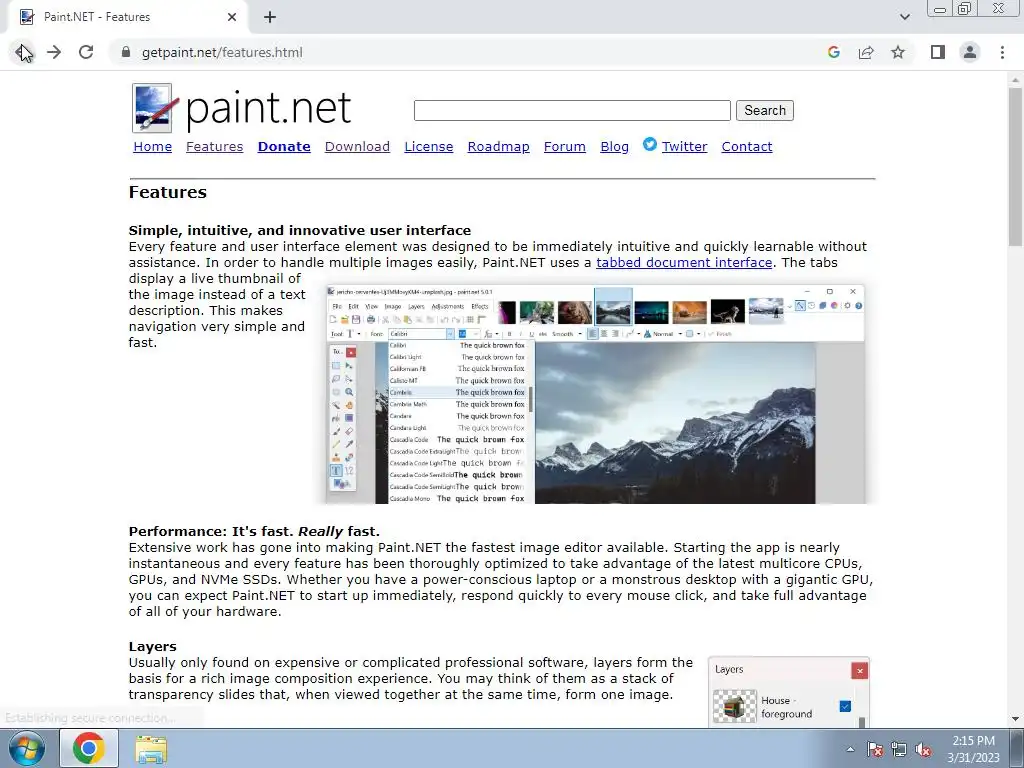Open the Roadmap navigation link
The image size is (1024, 768).
(498, 146)
